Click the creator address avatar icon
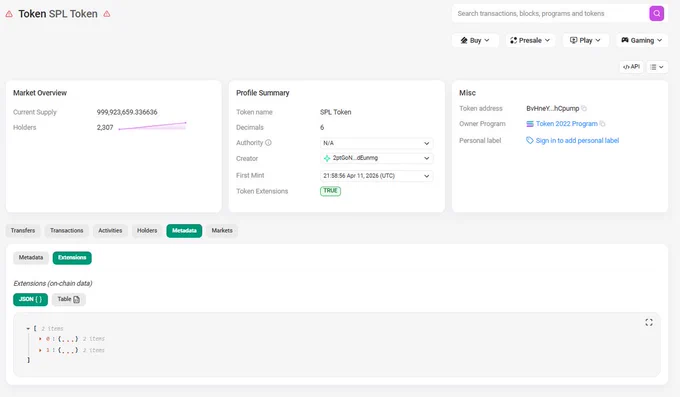Viewport: 680px width, 397px height. (327, 158)
